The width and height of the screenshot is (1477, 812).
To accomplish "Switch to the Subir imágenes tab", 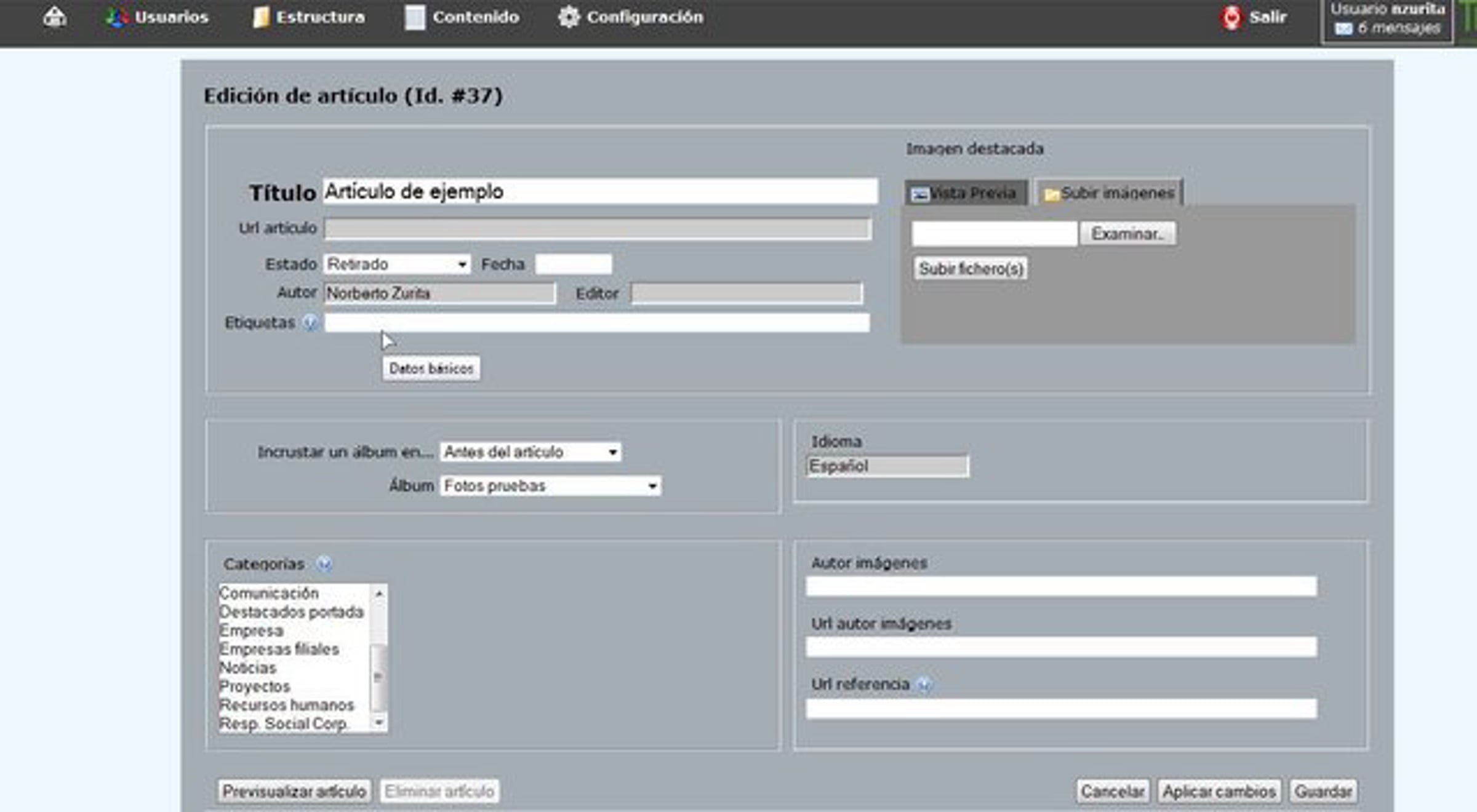I will pyautogui.click(x=1109, y=193).
